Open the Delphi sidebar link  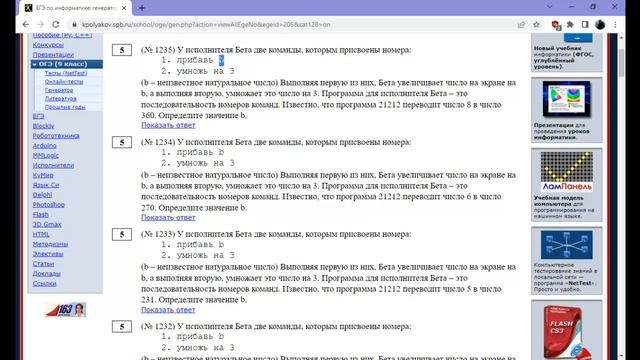42,195
